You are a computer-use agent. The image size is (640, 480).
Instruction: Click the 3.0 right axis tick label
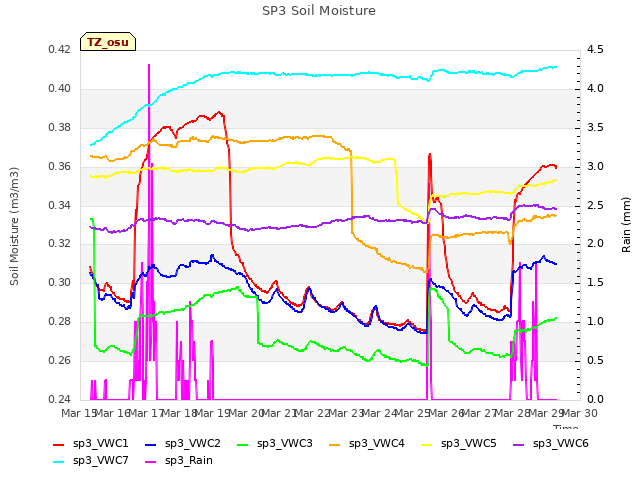click(x=595, y=167)
